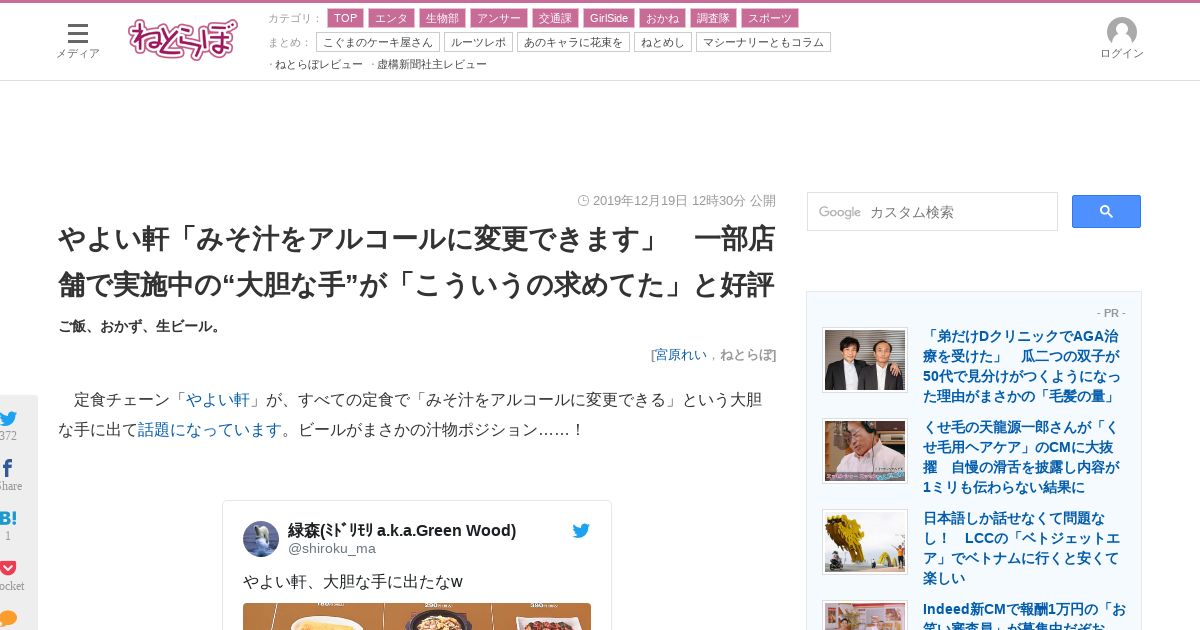The height and width of the screenshot is (630, 1200).
Task: Share article via Twitter sidebar icon
Action: [x=8, y=418]
